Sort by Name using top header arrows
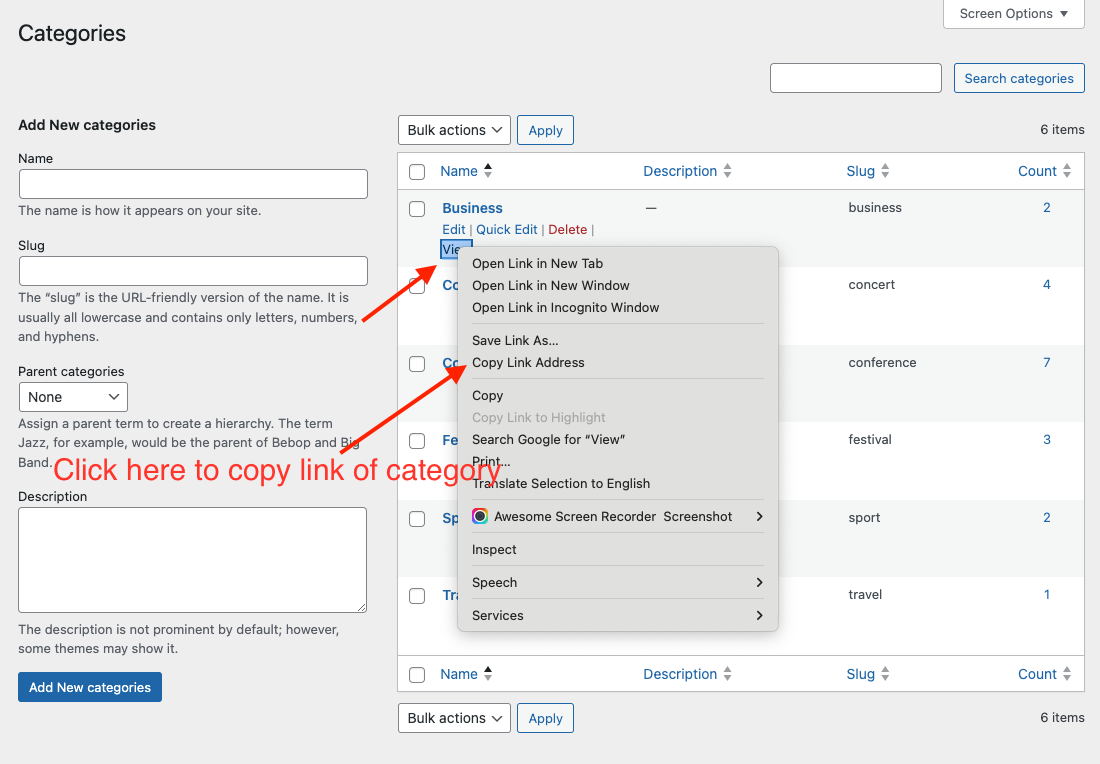The width and height of the screenshot is (1100, 764). click(x=488, y=171)
